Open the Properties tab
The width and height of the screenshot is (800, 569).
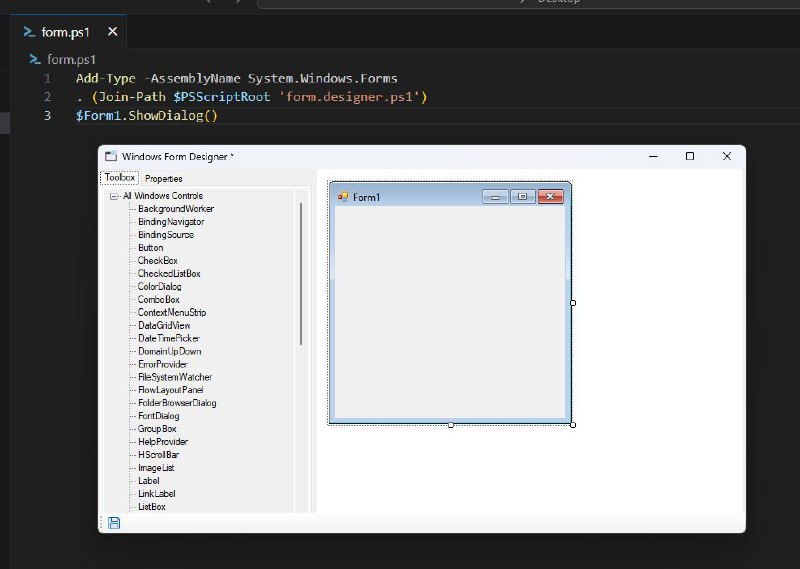click(x=164, y=179)
